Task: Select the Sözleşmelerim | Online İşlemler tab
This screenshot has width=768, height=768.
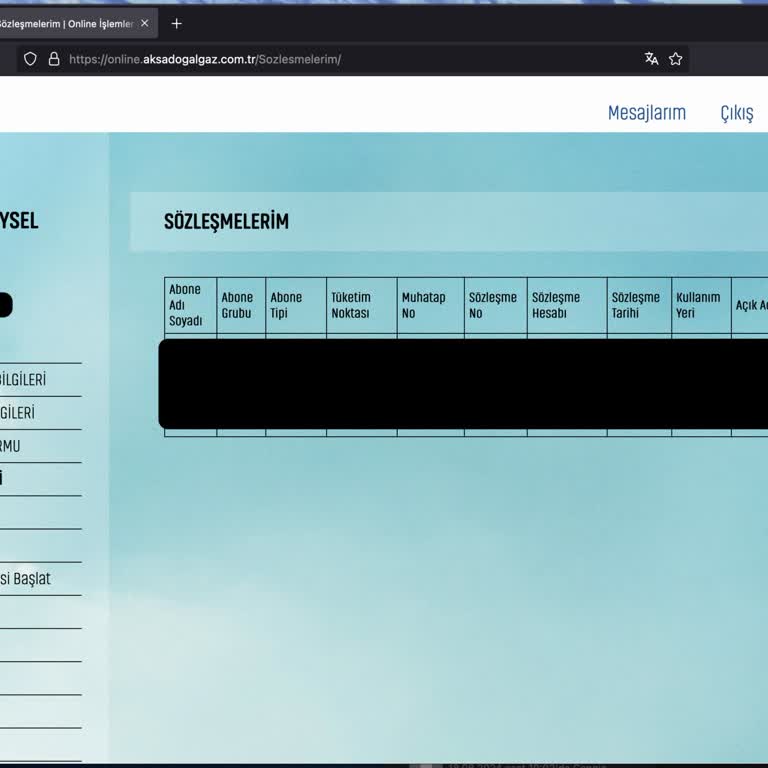Action: click(67, 24)
